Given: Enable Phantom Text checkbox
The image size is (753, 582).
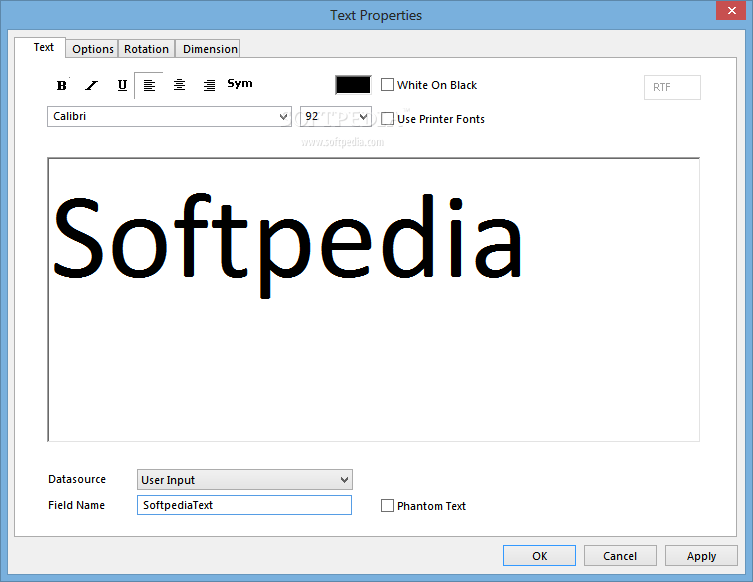Looking at the screenshot, I should click(387, 506).
